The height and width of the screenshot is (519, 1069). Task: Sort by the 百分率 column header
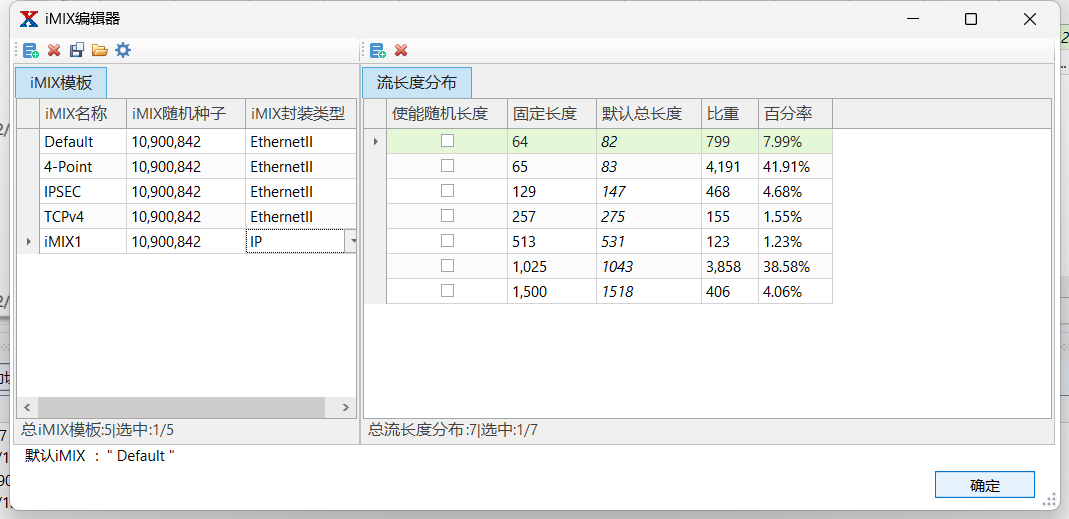(794, 114)
